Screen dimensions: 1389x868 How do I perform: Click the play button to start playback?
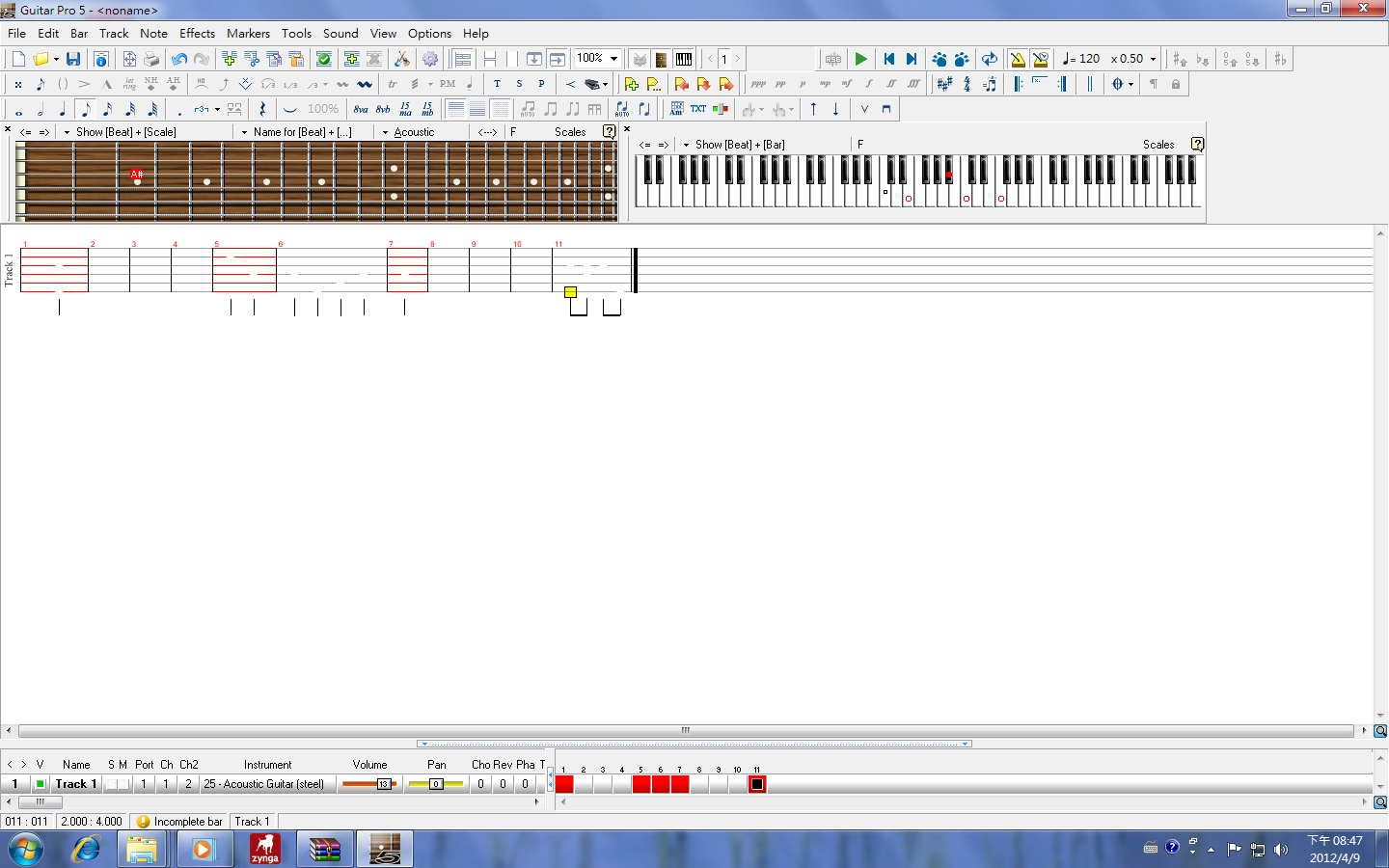click(x=861, y=59)
